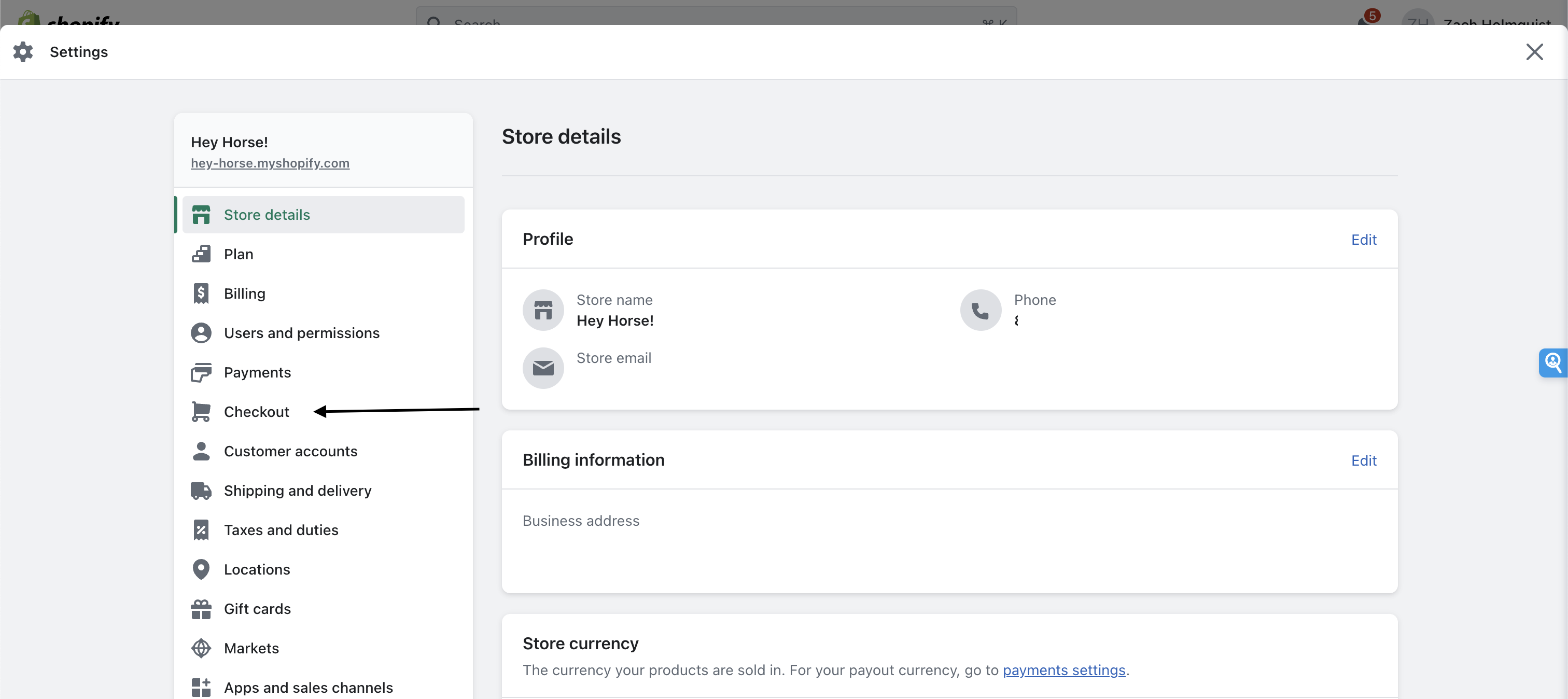Click the Store details storefront icon in the sidebar
The image size is (1568, 699).
point(201,215)
